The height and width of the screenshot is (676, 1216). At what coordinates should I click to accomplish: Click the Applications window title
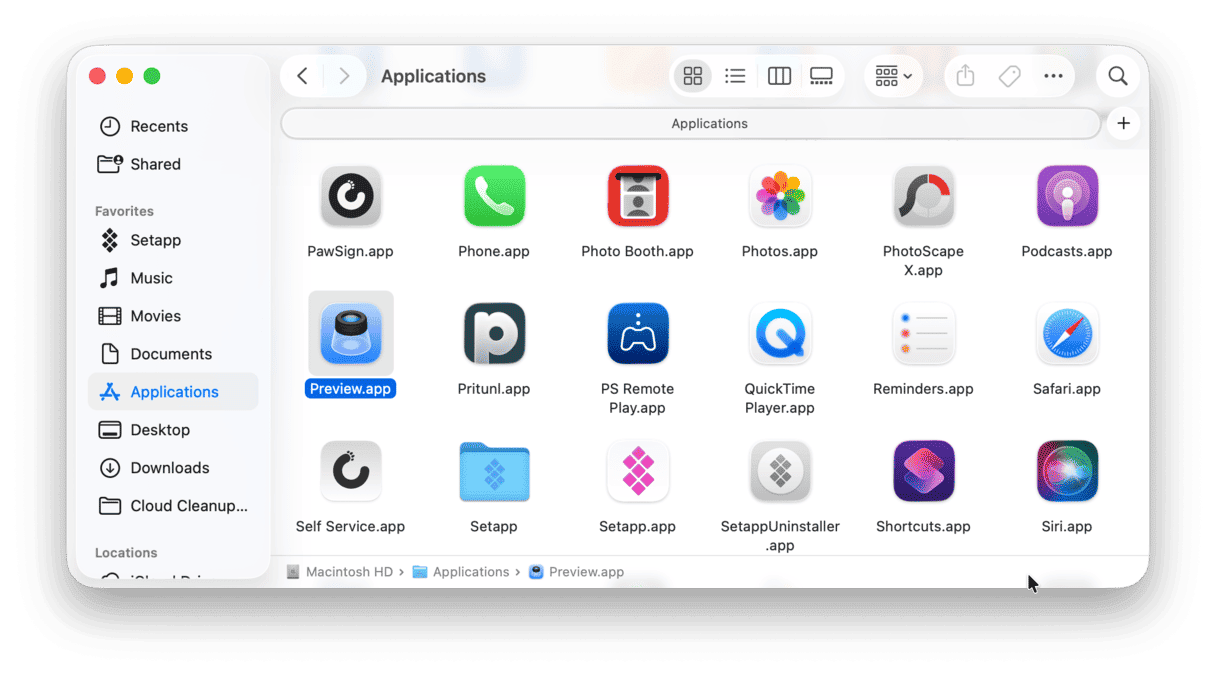433,76
